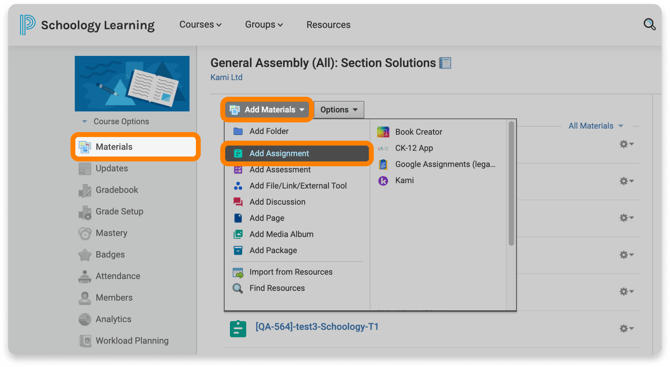Click the Mastery sidebar icon
Image resolution: width=670 pixels, height=367 pixels.
pos(85,233)
